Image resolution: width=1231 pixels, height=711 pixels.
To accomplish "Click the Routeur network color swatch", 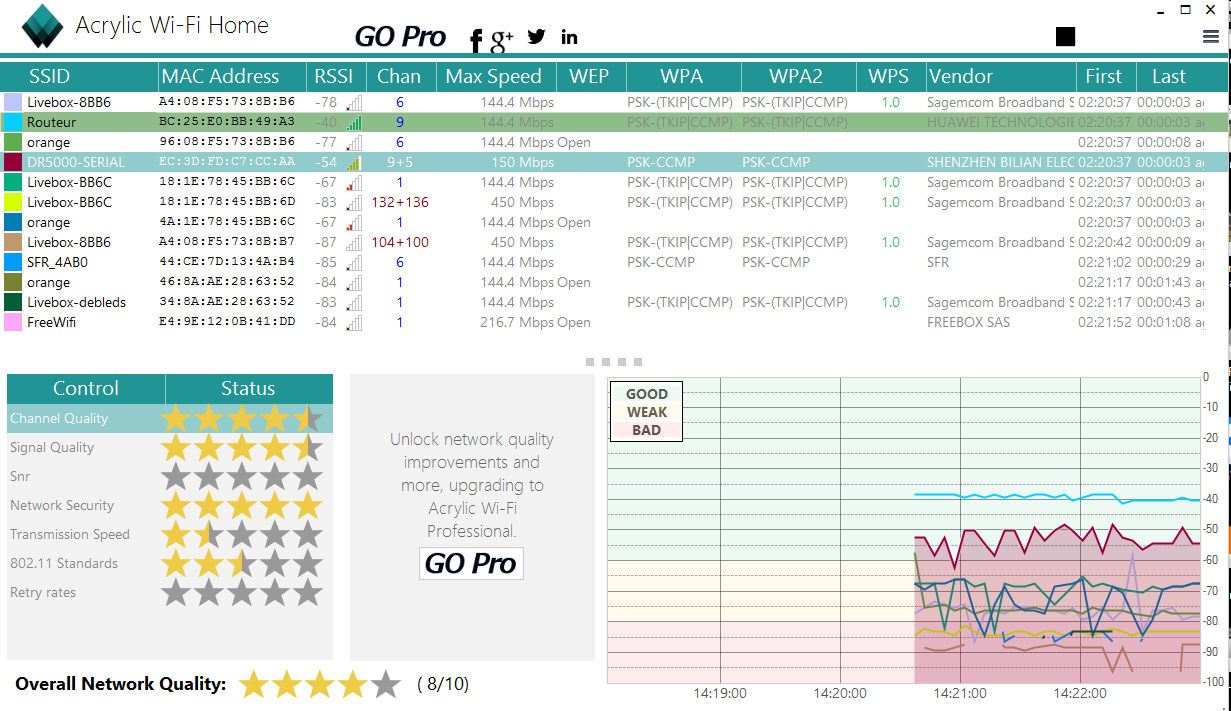I will point(13,122).
